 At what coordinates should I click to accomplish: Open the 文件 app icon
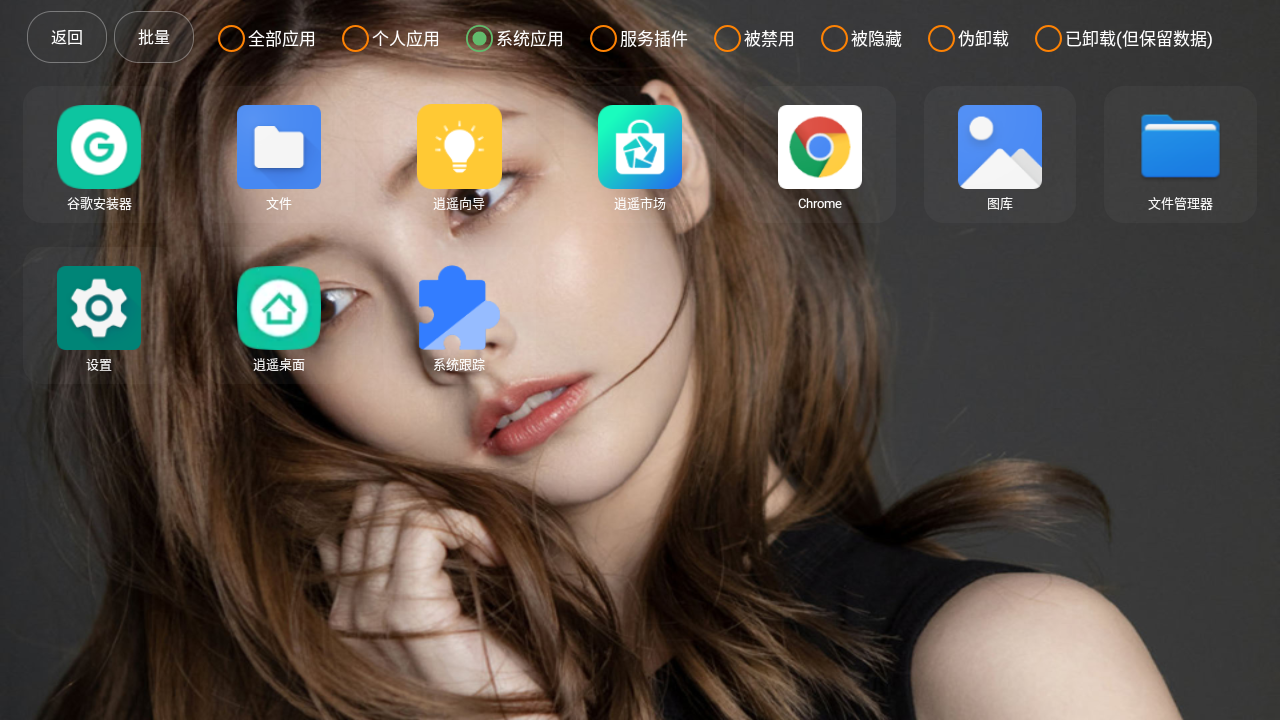click(279, 147)
